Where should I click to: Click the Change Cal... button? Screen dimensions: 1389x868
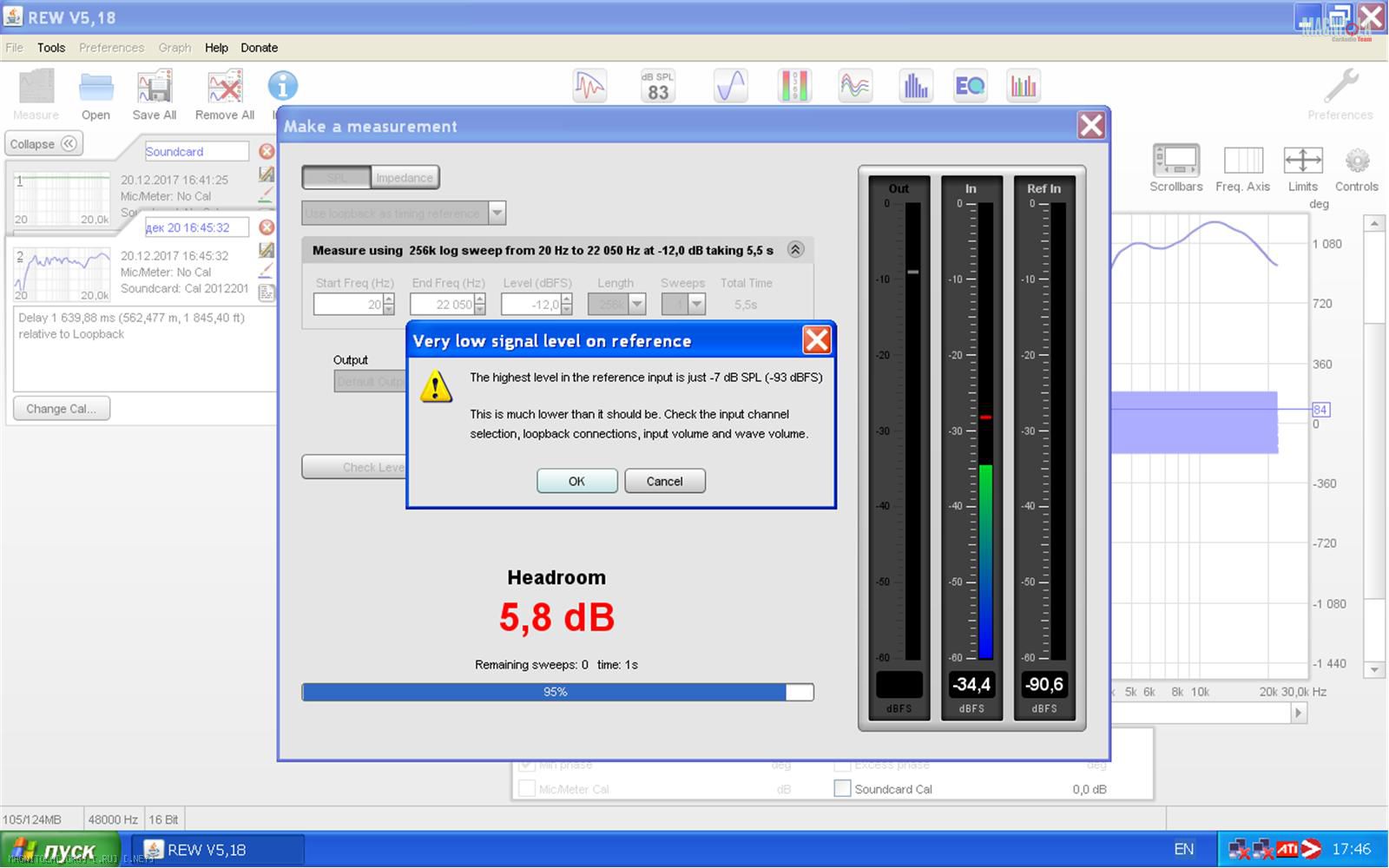[62, 409]
